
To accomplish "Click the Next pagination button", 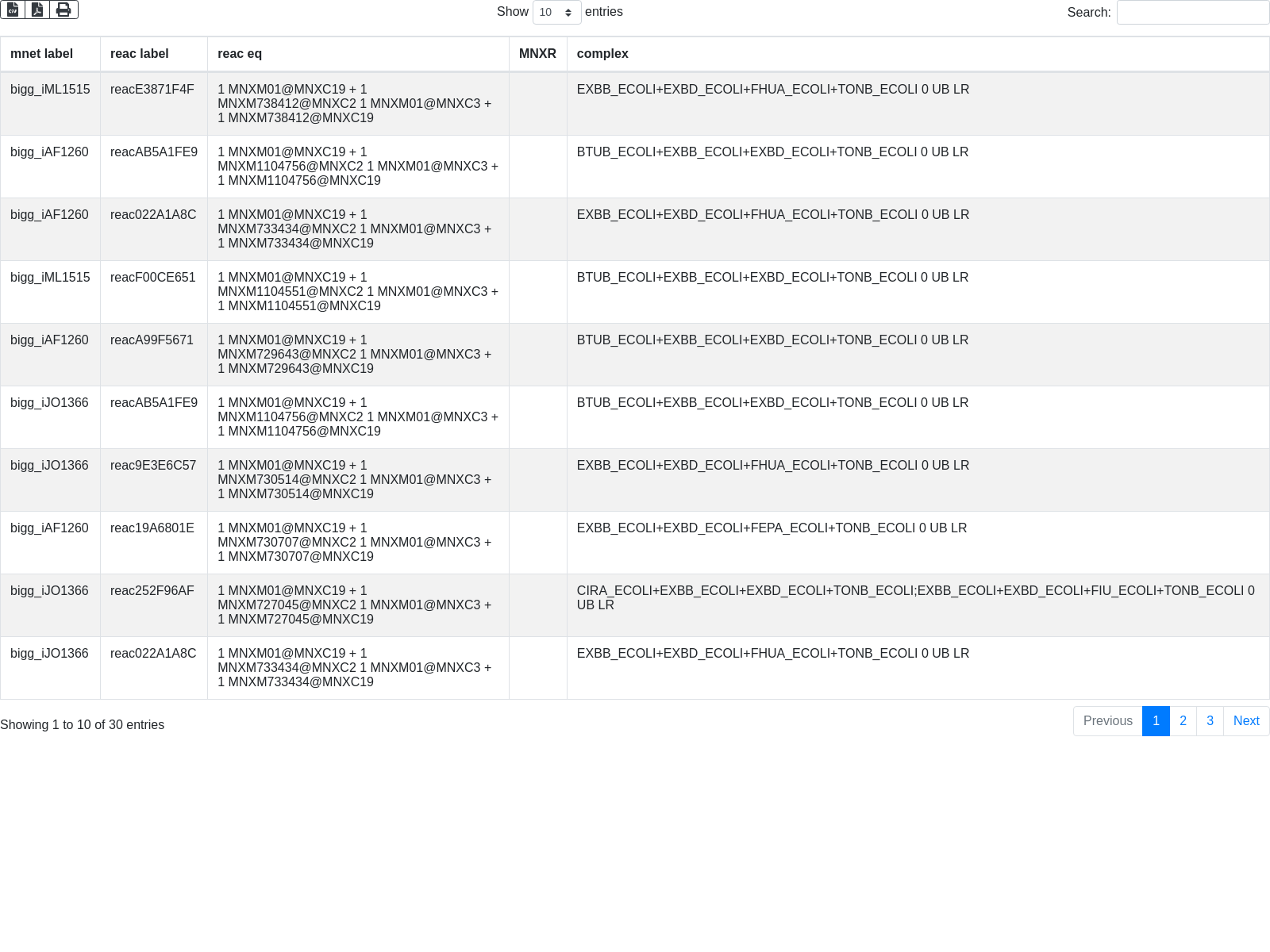I will pos(1246,721).
